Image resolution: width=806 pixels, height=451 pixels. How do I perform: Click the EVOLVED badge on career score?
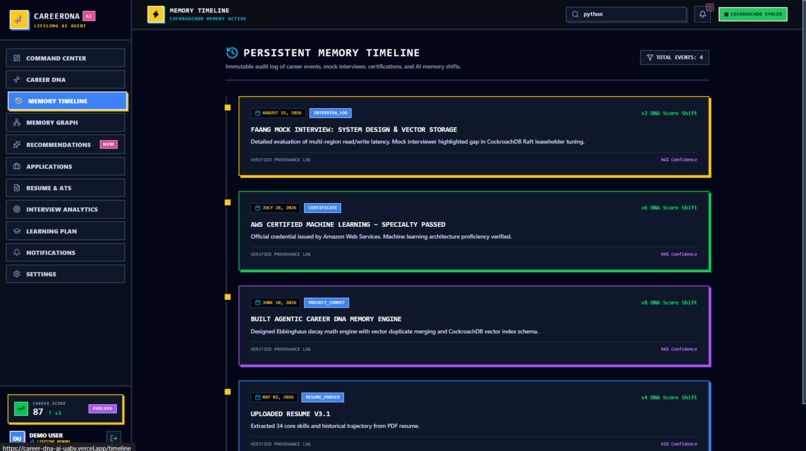102,409
